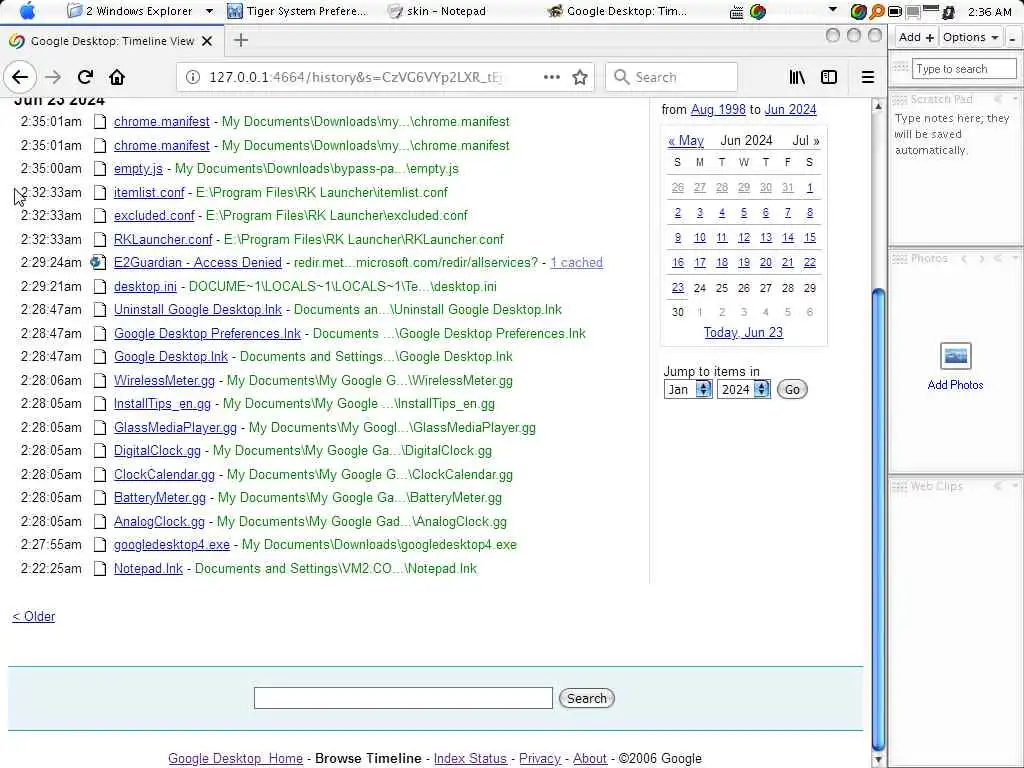Show the Firefox sidebars icon
Viewport: 1024px width, 768px height.
pos(829,77)
